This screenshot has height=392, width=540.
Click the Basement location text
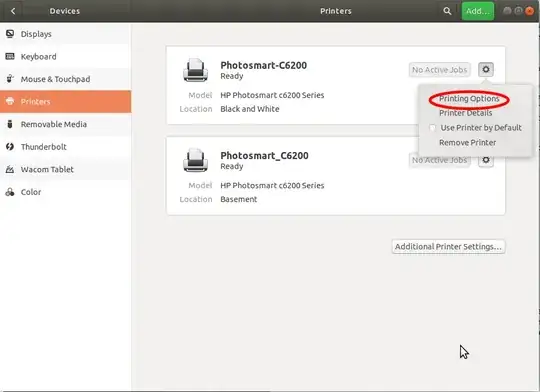click(x=239, y=199)
